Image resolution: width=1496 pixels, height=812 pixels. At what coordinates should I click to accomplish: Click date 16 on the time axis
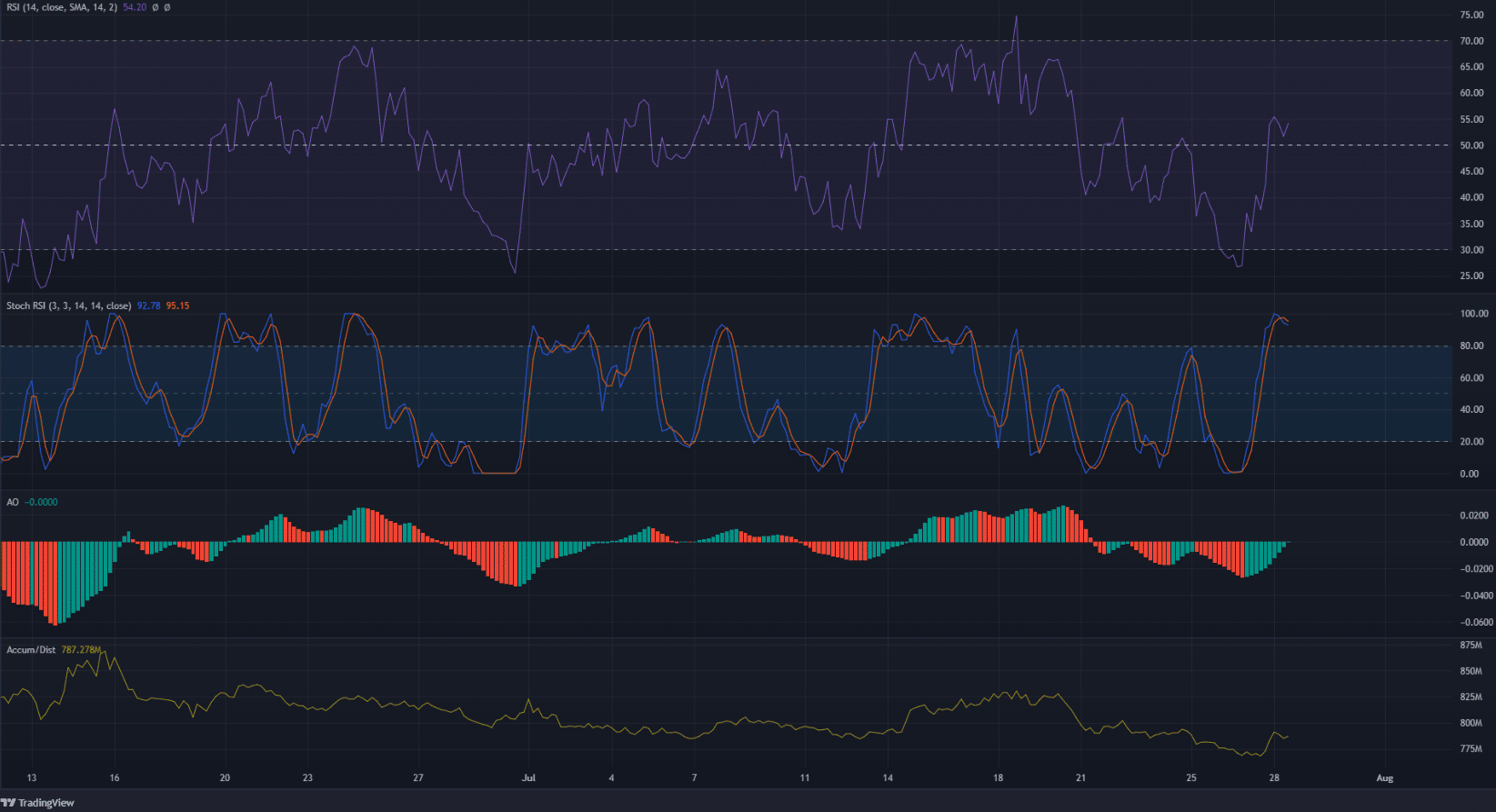coord(115,778)
